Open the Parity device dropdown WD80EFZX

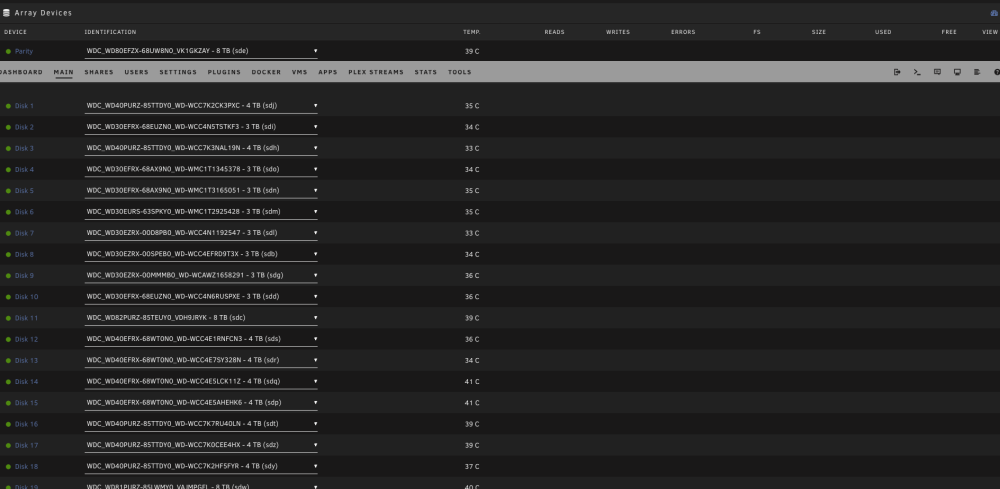[201, 51]
